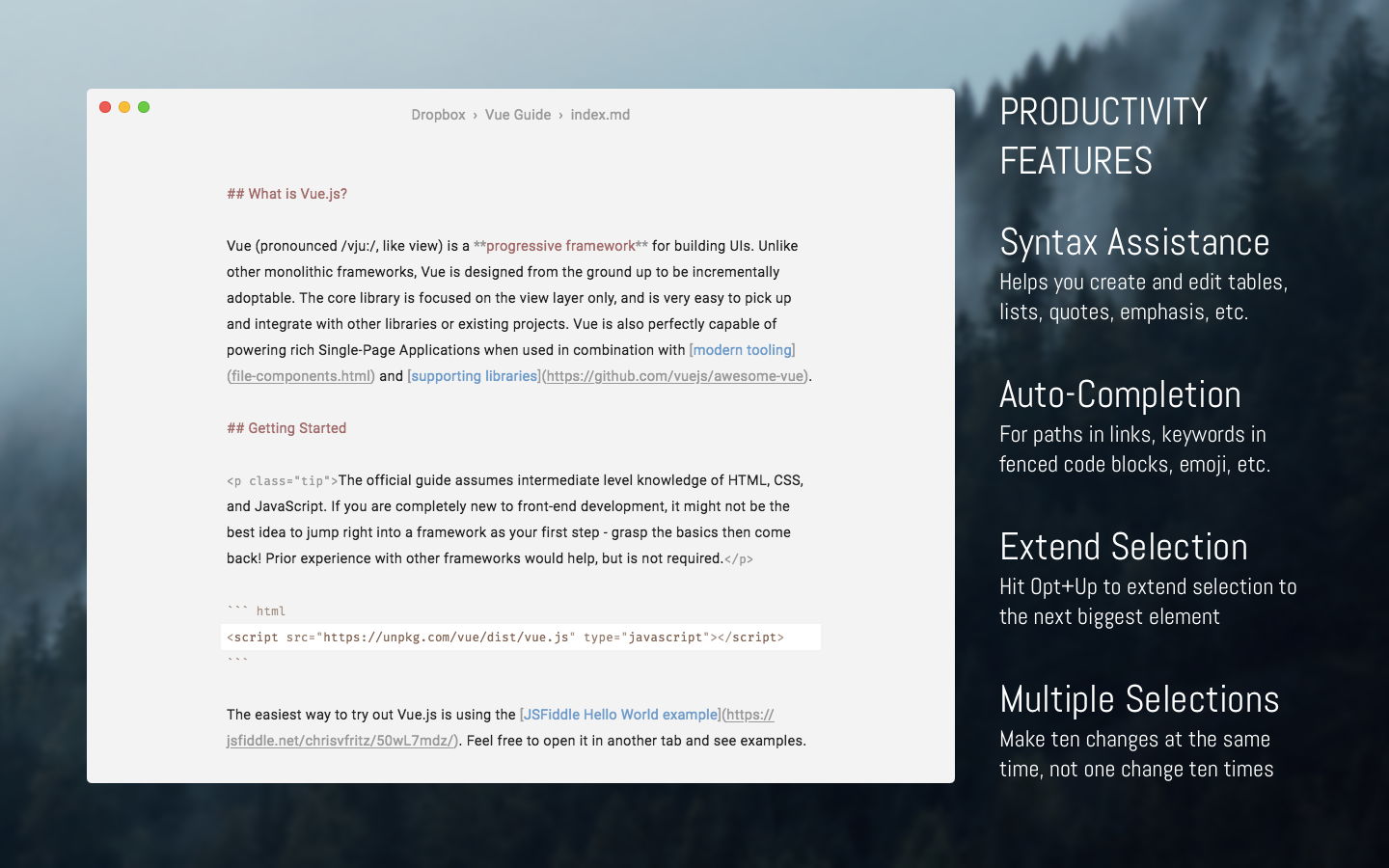Select Vue Guide in the breadcrumb path
Image resolution: width=1389 pixels, height=868 pixels.
pos(518,115)
